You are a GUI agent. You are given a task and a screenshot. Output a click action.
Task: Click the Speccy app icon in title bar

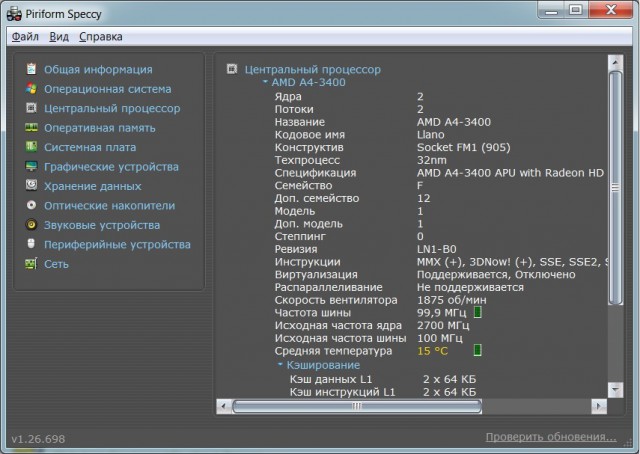[x=14, y=14]
